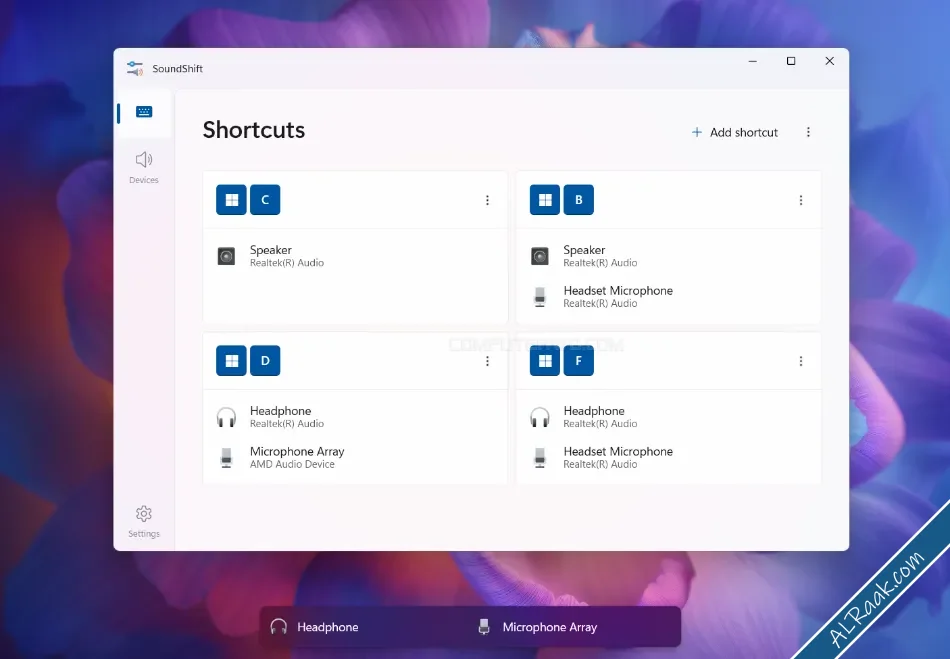Viewport: 950px width, 659px height.
Task: Click the headphone icon in Win+D card
Action: coord(226,417)
